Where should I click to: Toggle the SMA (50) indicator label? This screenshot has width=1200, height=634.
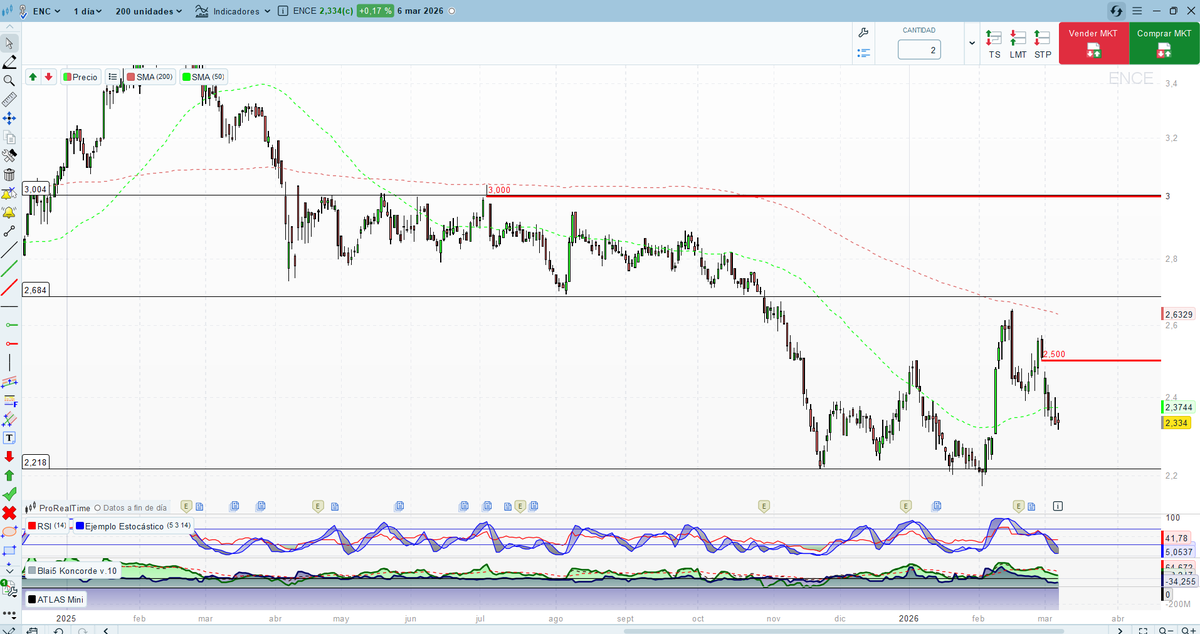tap(204, 76)
